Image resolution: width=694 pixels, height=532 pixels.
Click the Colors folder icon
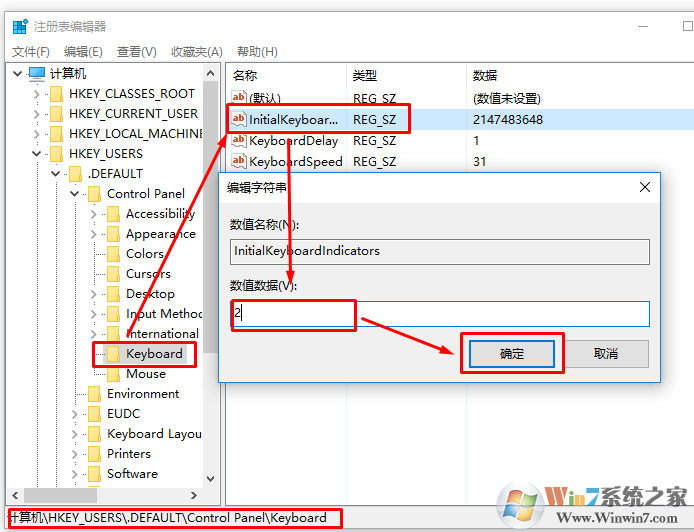[x=113, y=254]
